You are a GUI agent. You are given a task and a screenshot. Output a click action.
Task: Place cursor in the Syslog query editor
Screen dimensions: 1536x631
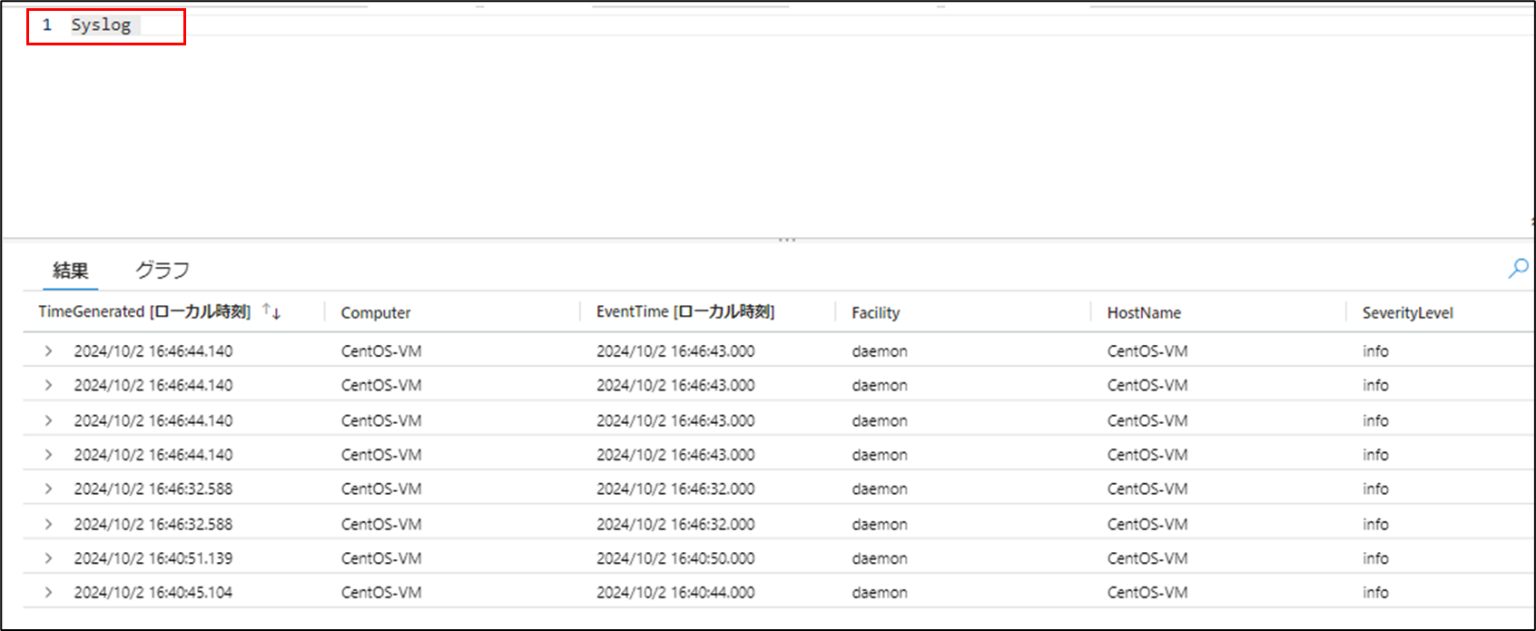[132, 24]
